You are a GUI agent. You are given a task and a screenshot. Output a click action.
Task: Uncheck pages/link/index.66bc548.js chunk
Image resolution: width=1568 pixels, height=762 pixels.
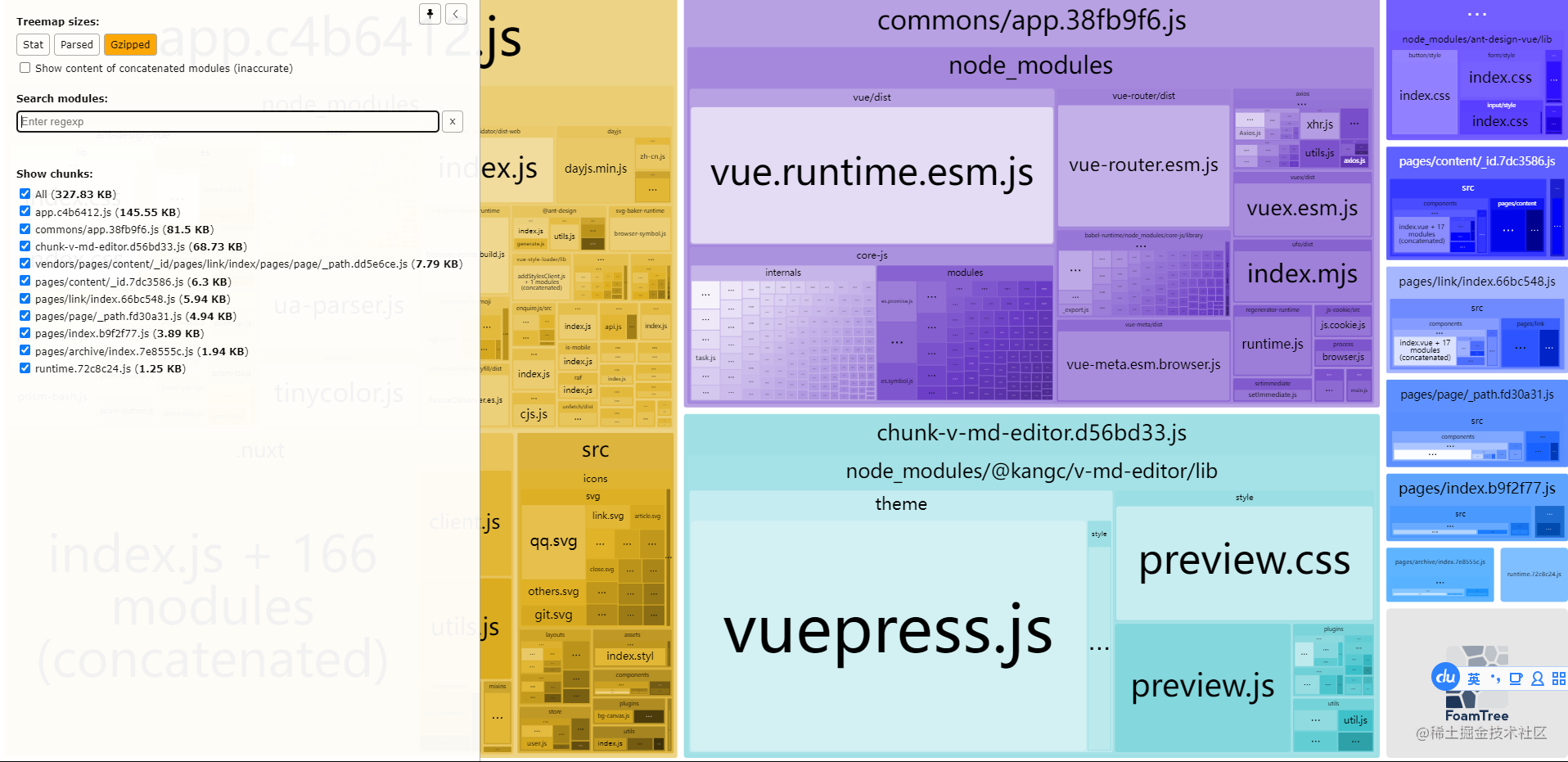coord(25,299)
